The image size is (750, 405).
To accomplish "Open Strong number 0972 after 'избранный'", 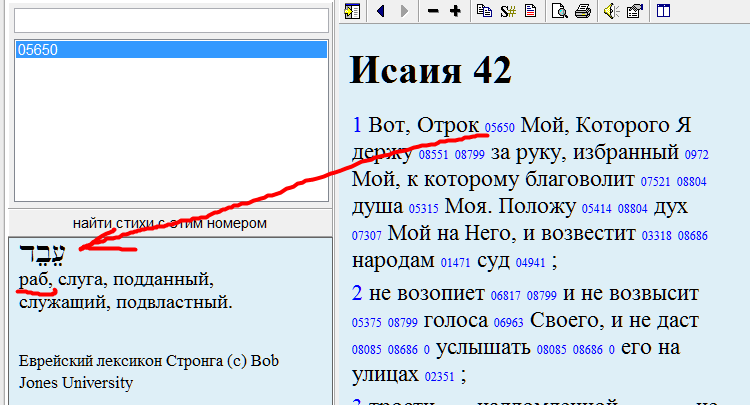I will pos(696,154).
